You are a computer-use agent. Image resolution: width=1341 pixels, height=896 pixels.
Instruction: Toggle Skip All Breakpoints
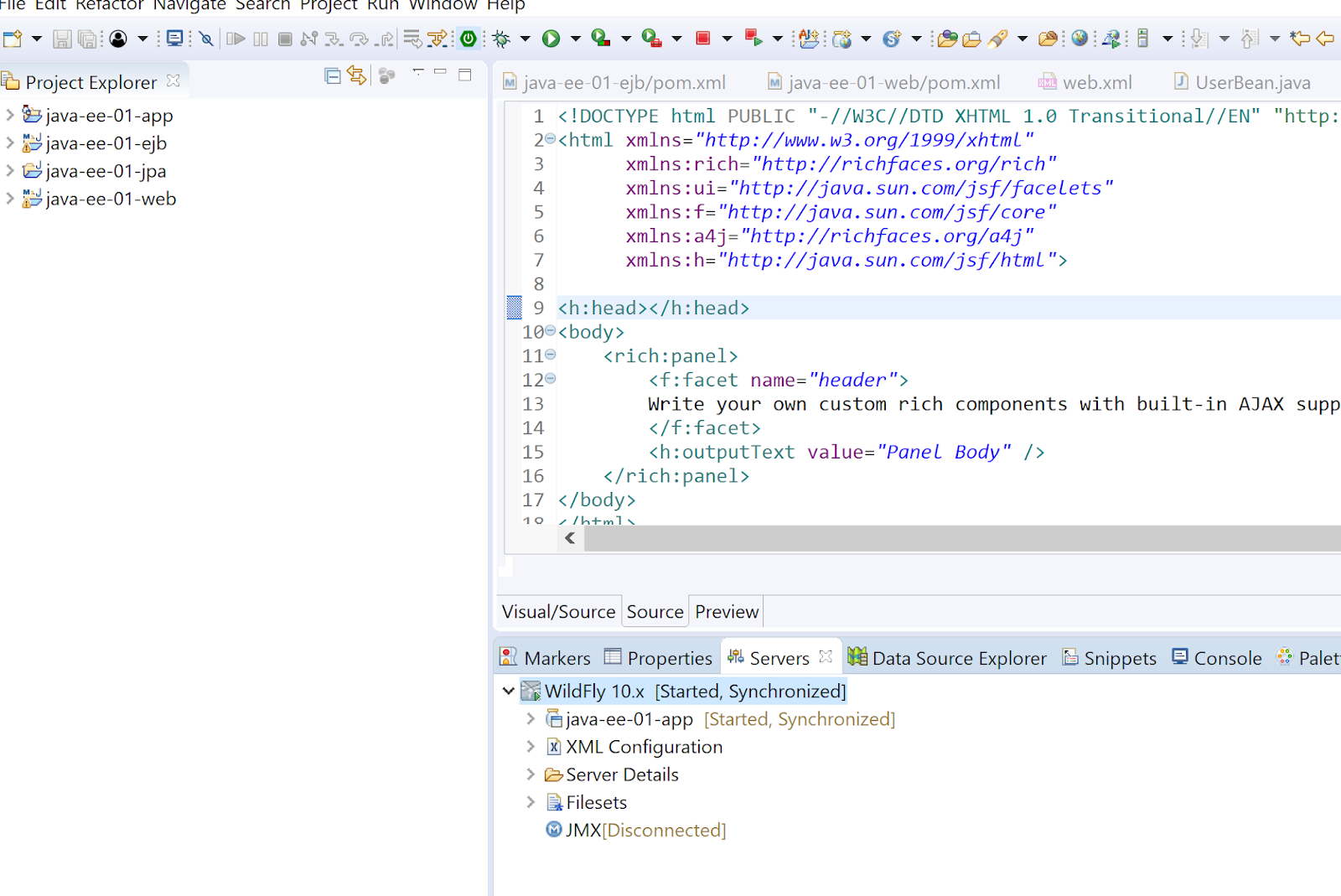pos(206,39)
